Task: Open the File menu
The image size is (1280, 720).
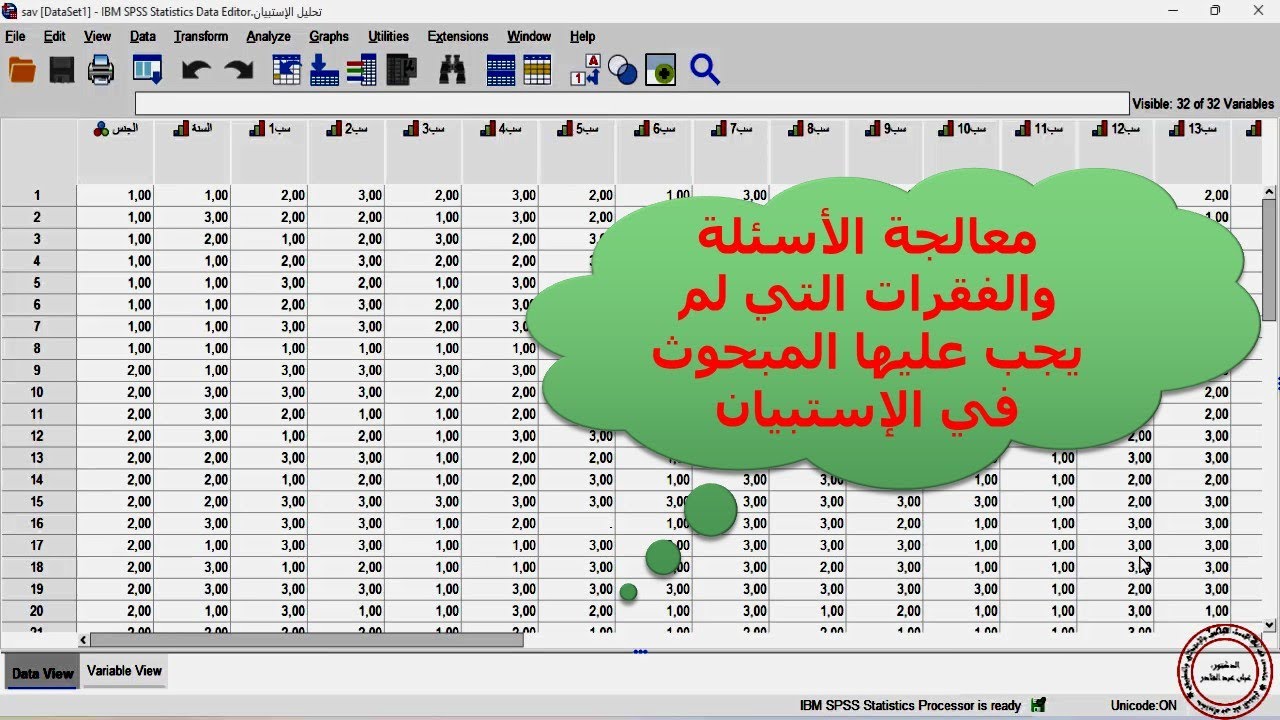Action: [15, 36]
